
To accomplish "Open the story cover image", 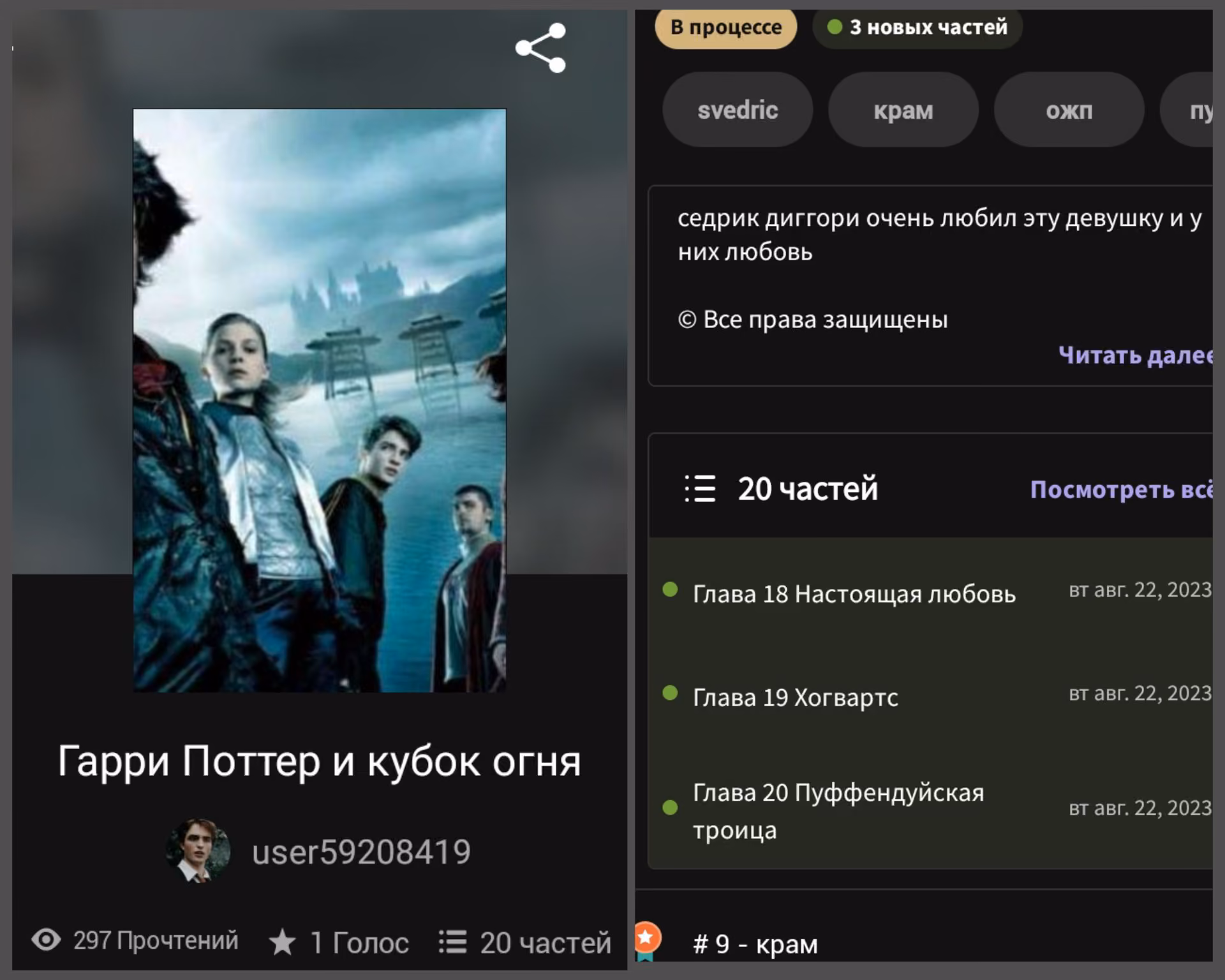I will (x=319, y=400).
